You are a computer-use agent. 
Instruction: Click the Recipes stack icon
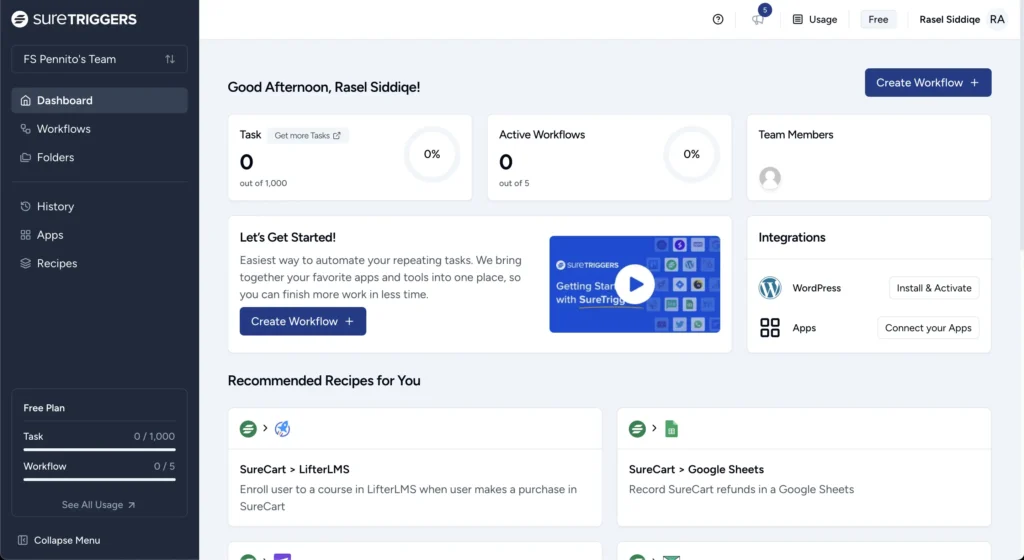[x=25, y=264]
